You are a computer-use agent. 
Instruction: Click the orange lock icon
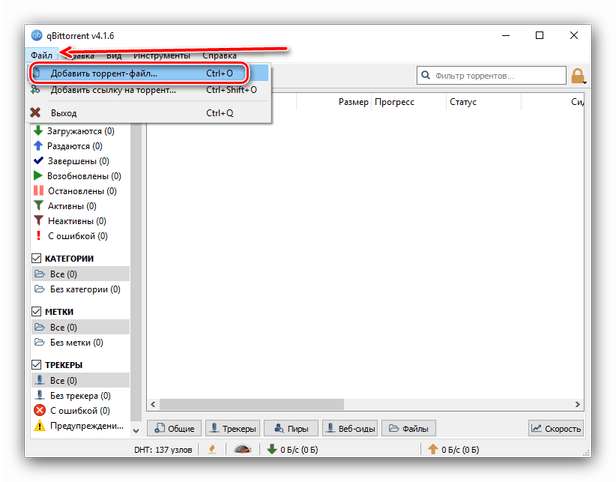click(578, 76)
